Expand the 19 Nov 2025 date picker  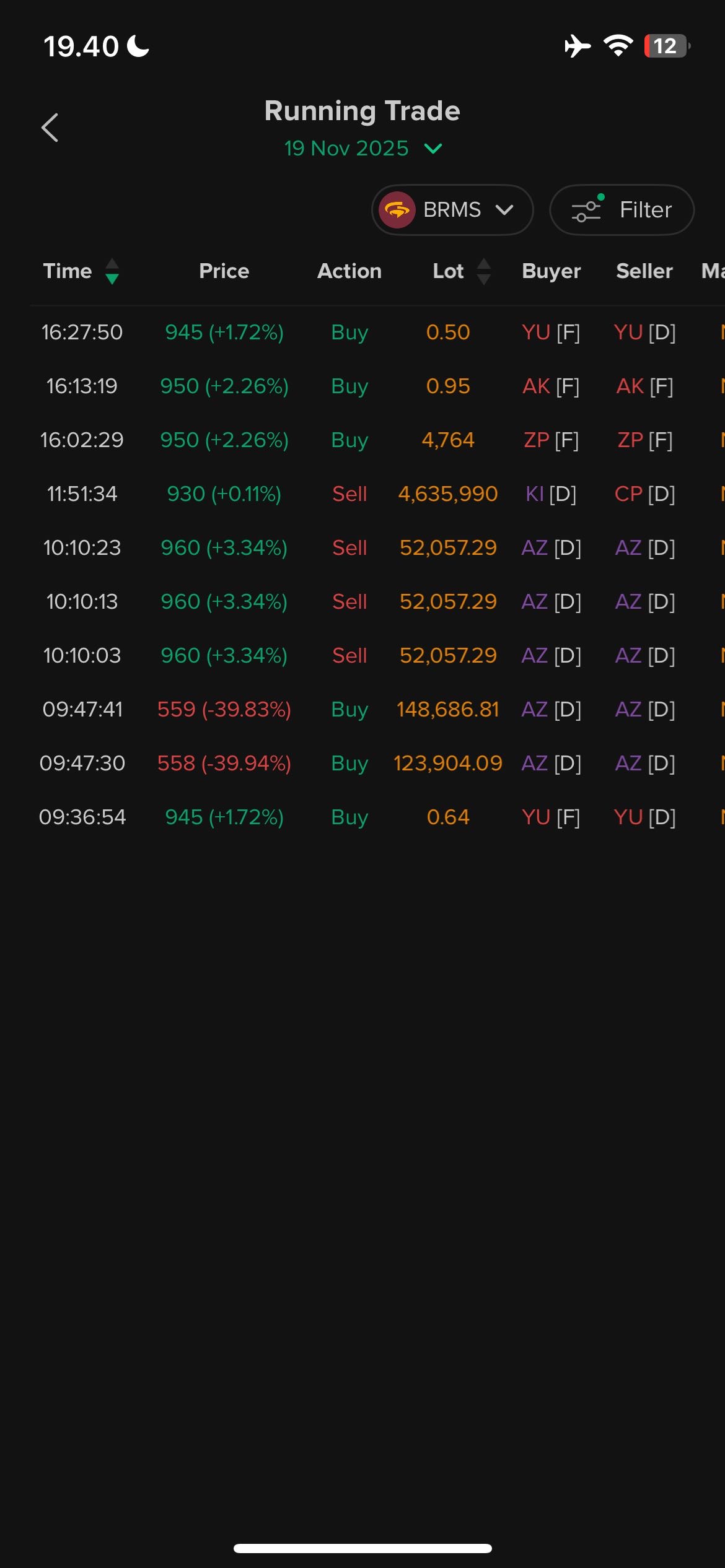(346, 149)
